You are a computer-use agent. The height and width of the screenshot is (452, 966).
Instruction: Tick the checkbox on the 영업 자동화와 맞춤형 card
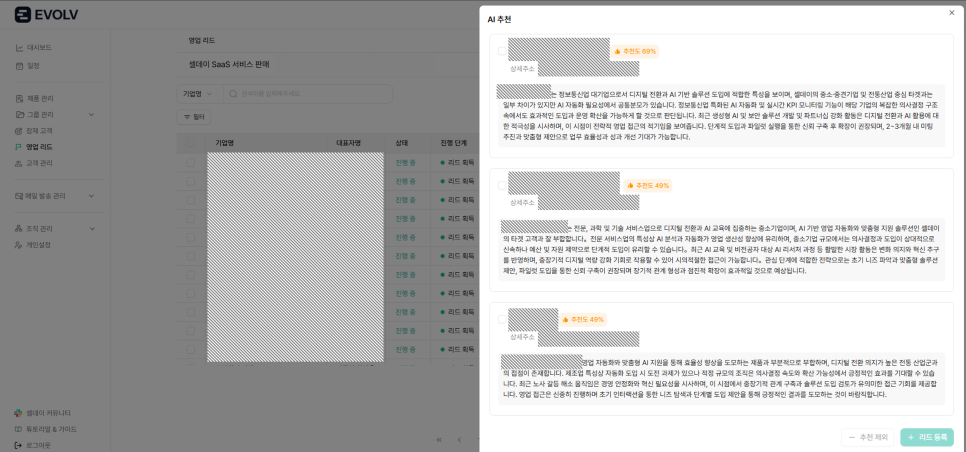pos(502,320)
